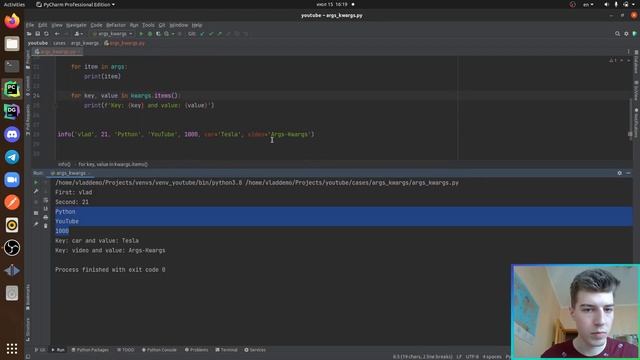Open the Navigate menu
Image resolution: width=640 pixels, height=360 pixels.
coord(76,25)
